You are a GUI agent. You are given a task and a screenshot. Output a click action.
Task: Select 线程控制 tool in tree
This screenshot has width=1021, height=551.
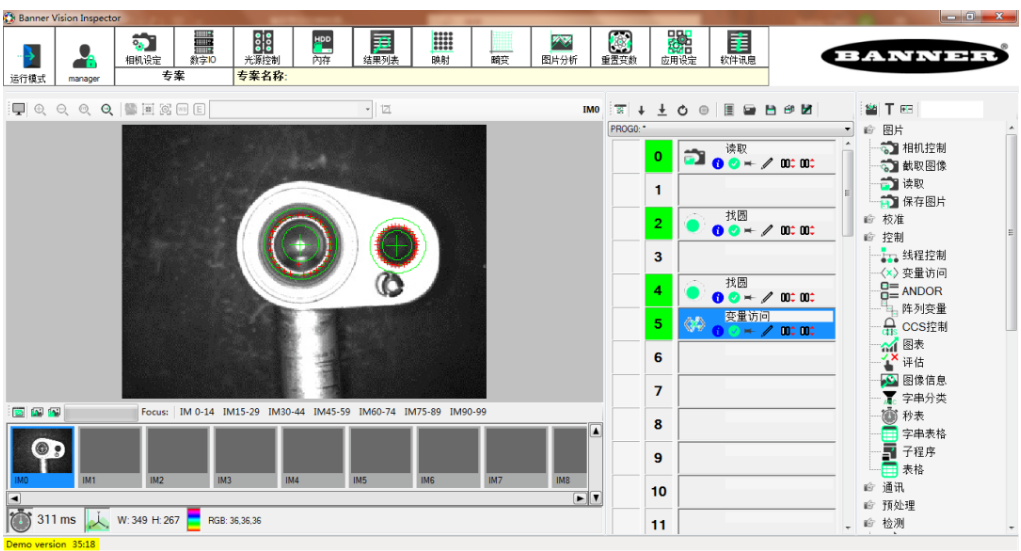(x=923, y=255)
